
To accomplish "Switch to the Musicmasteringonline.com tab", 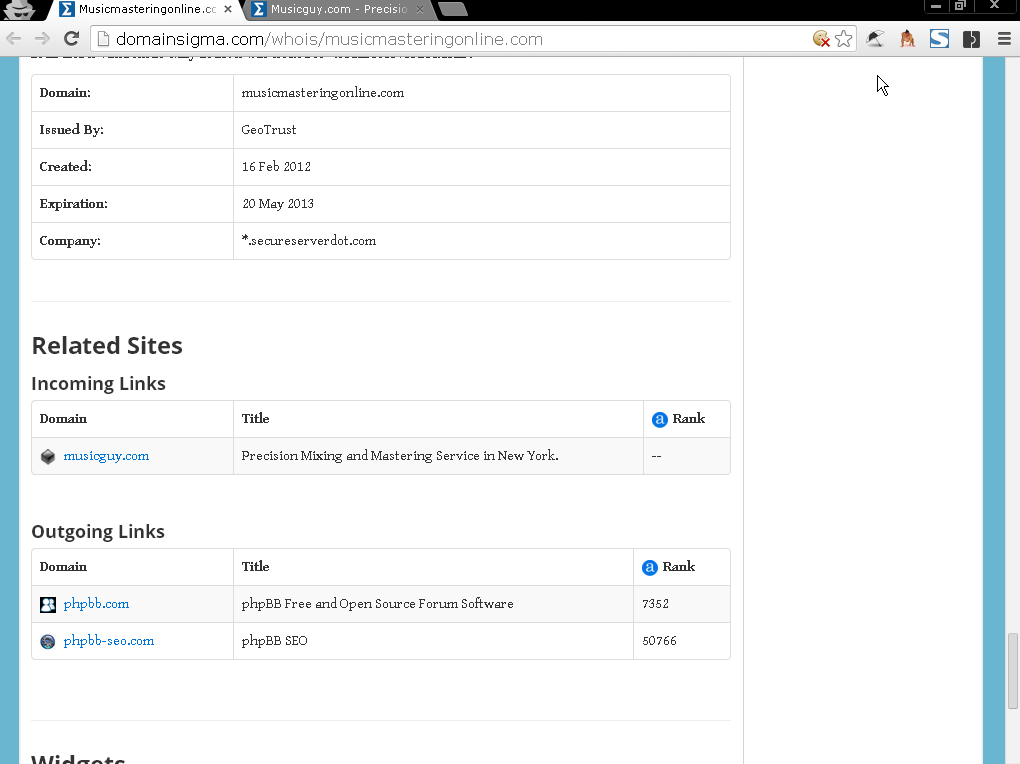I will pos(144,9).
